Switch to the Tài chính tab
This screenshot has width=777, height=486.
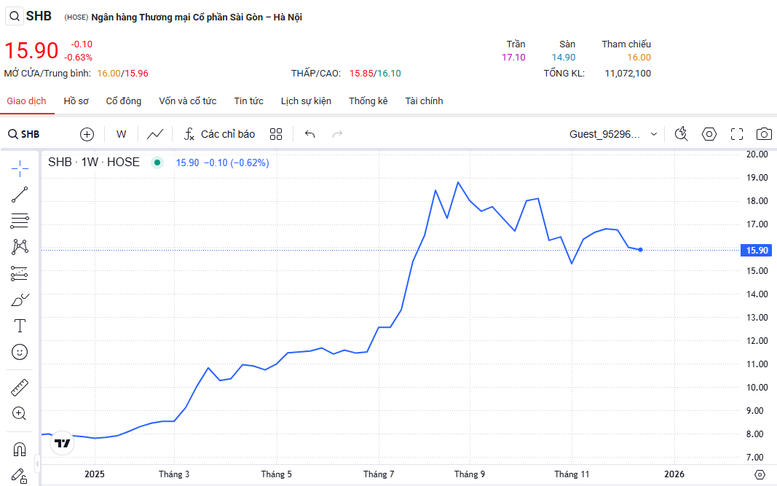(424, 101)
